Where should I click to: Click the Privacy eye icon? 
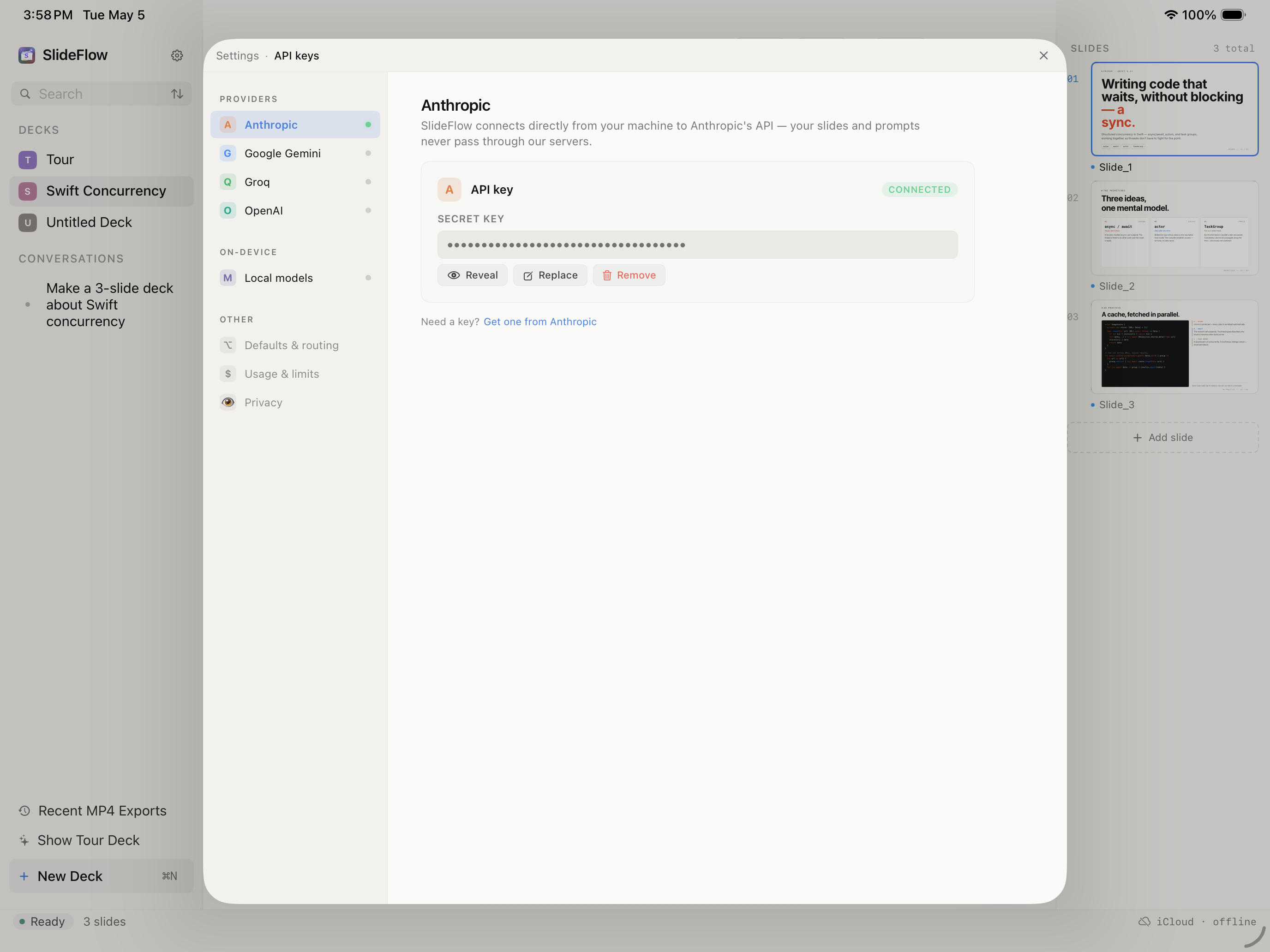[228, 402]
